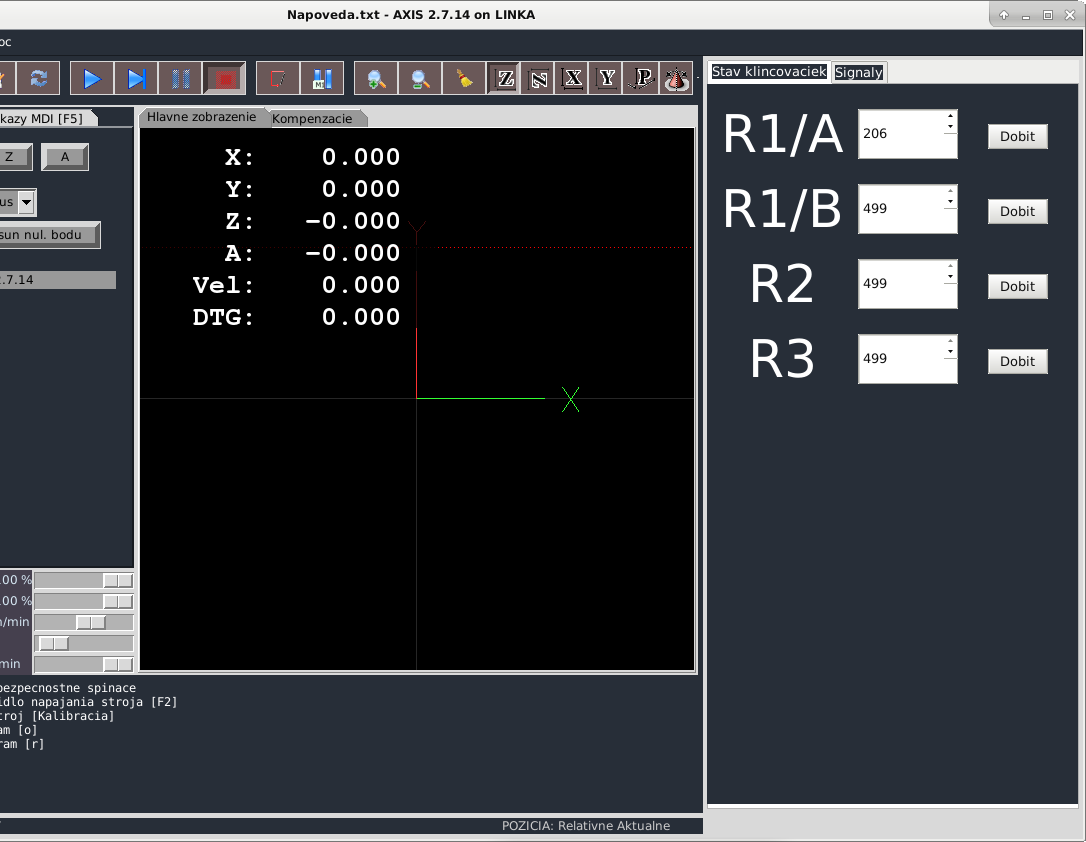Decrease the R1/B value with the down arrow
Image resolution: width=1086 pixels, height=842 pixels.
pos(950,201)
